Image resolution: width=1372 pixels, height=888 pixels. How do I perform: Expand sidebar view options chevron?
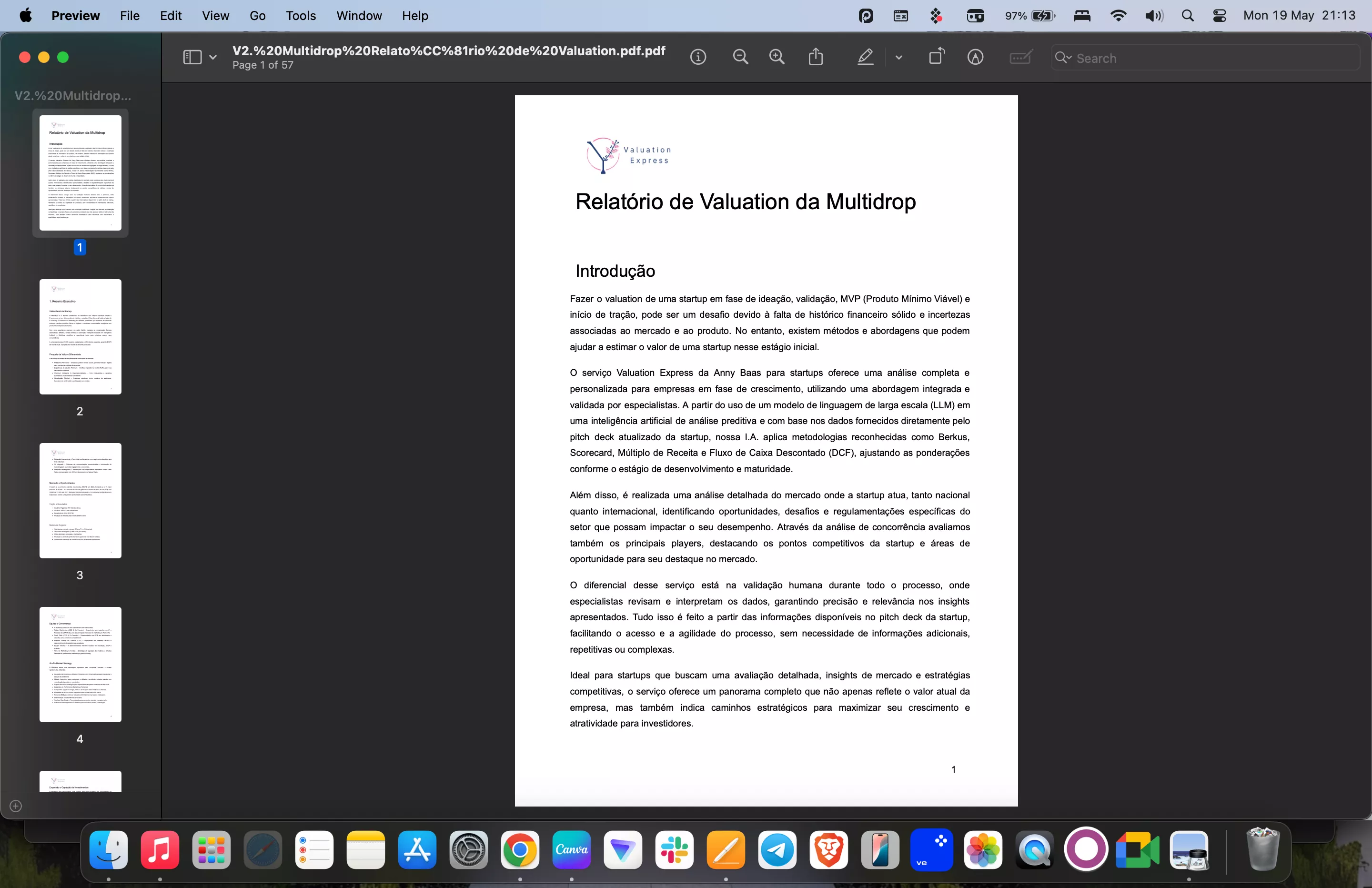click(213, 57)
